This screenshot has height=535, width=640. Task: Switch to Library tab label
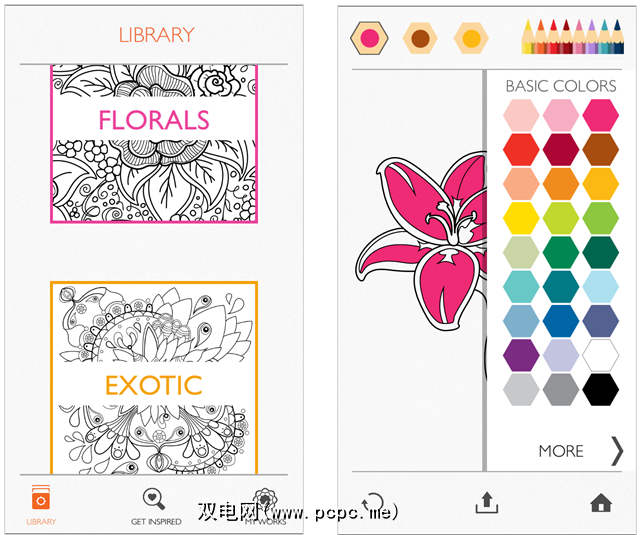[x=41, y=522]
